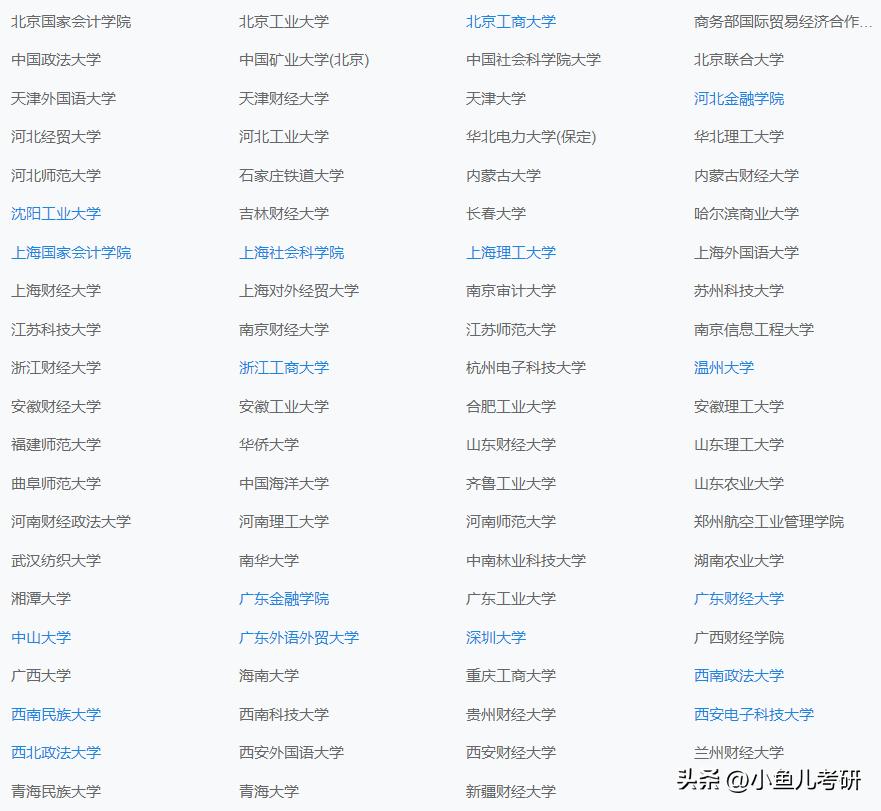Select 河北经贸大学 entry
Viewport: 881px width, 811px height.
56,137
